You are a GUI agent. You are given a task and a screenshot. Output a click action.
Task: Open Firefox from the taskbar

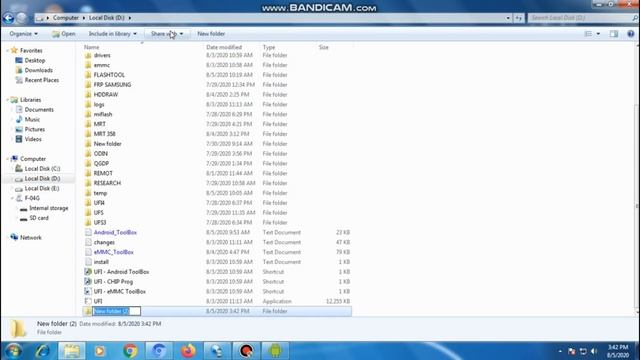point(188,351)
